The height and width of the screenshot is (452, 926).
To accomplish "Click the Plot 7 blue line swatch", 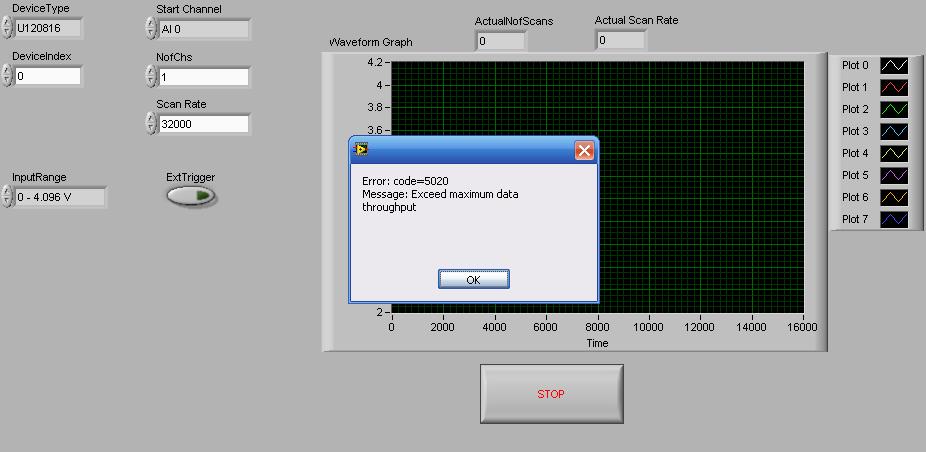I will (894, 219).
